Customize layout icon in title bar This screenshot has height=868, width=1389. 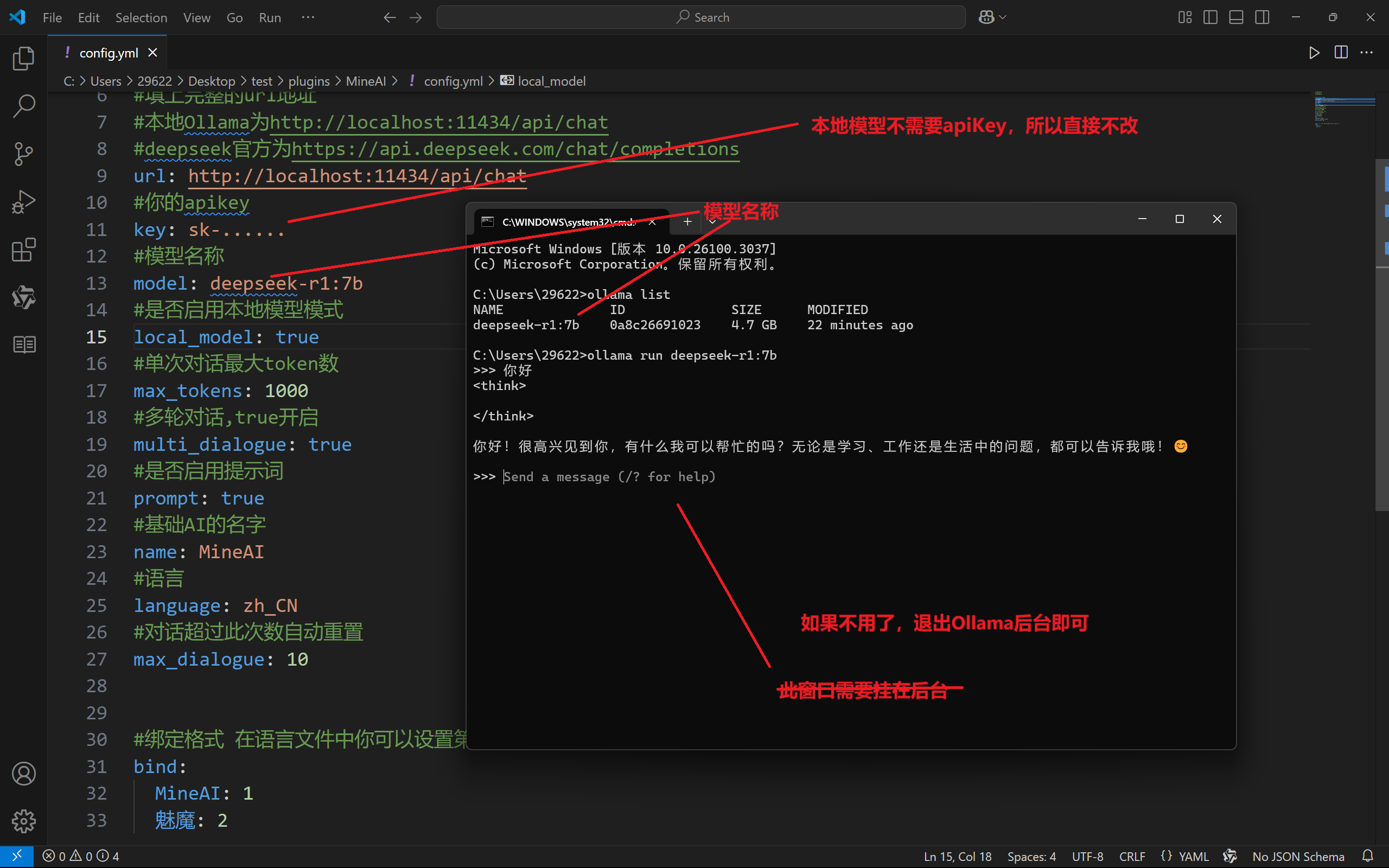pyautogui.click(x=1184, y=18)
